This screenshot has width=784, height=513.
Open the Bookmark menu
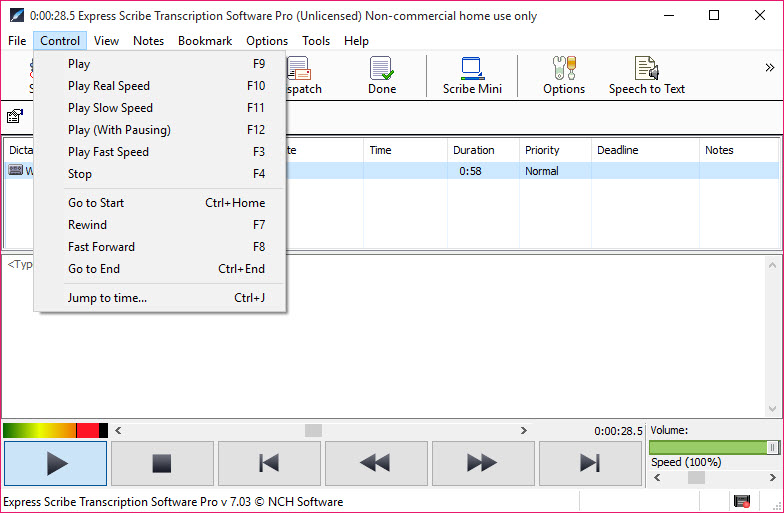(205, 41)
